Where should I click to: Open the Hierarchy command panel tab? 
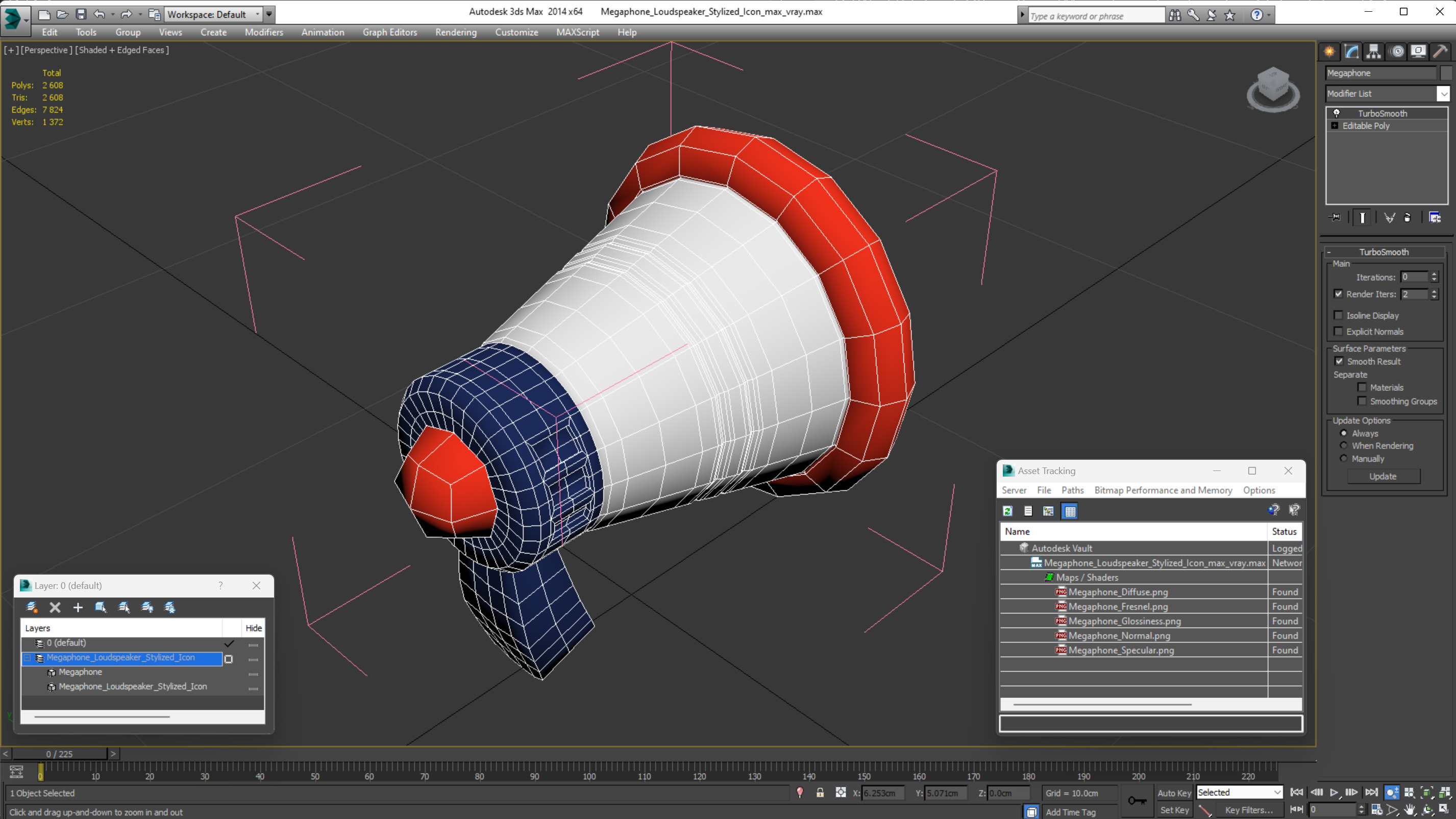(1373, 52)
